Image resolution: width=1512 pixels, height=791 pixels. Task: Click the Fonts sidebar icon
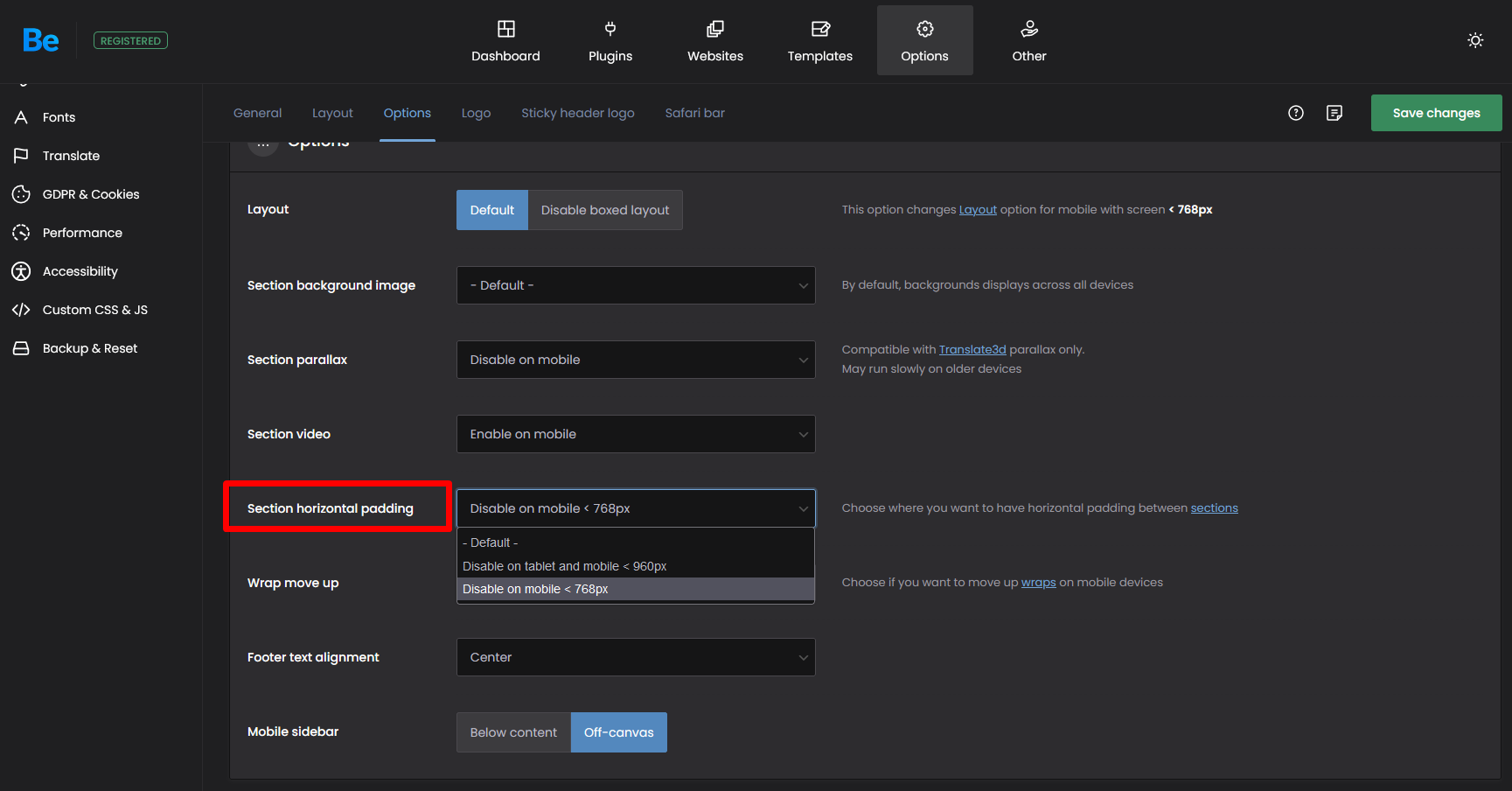click(21, 117)
